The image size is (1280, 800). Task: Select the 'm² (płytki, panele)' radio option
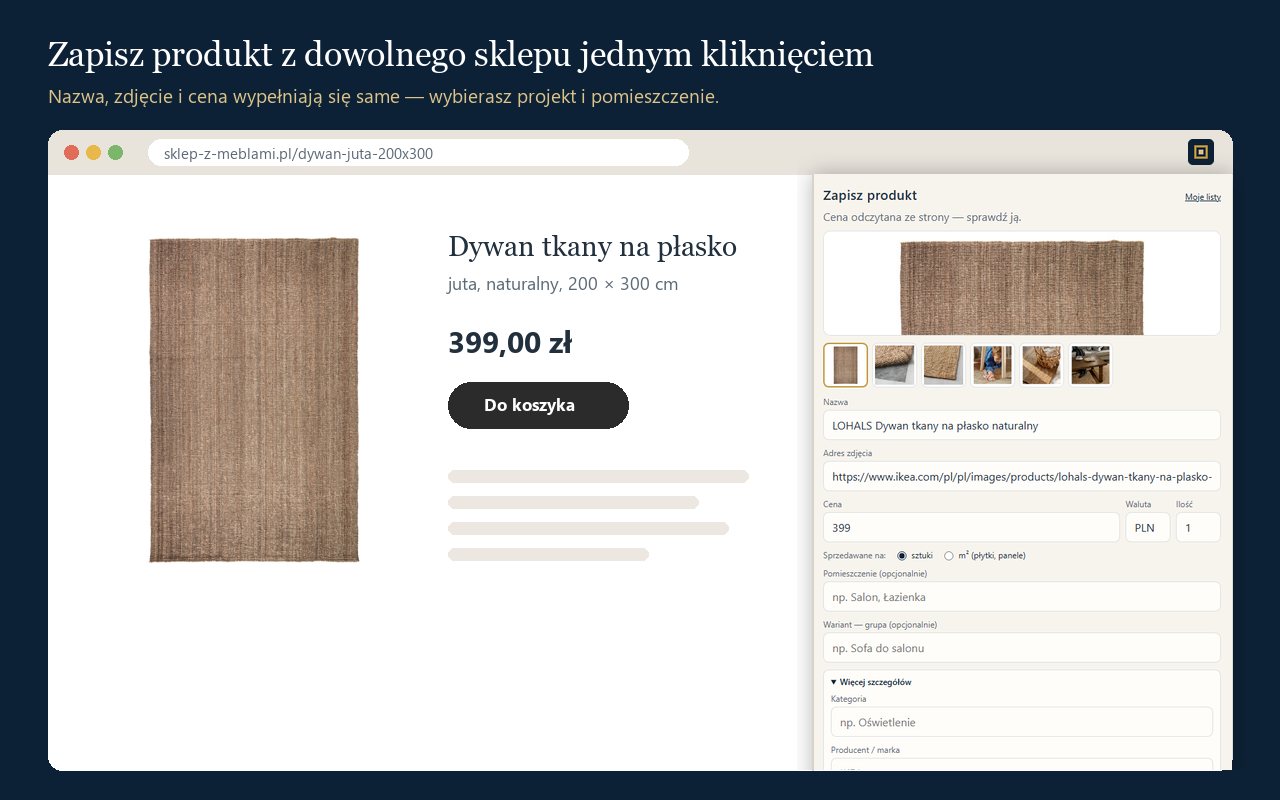pos(949,555)
